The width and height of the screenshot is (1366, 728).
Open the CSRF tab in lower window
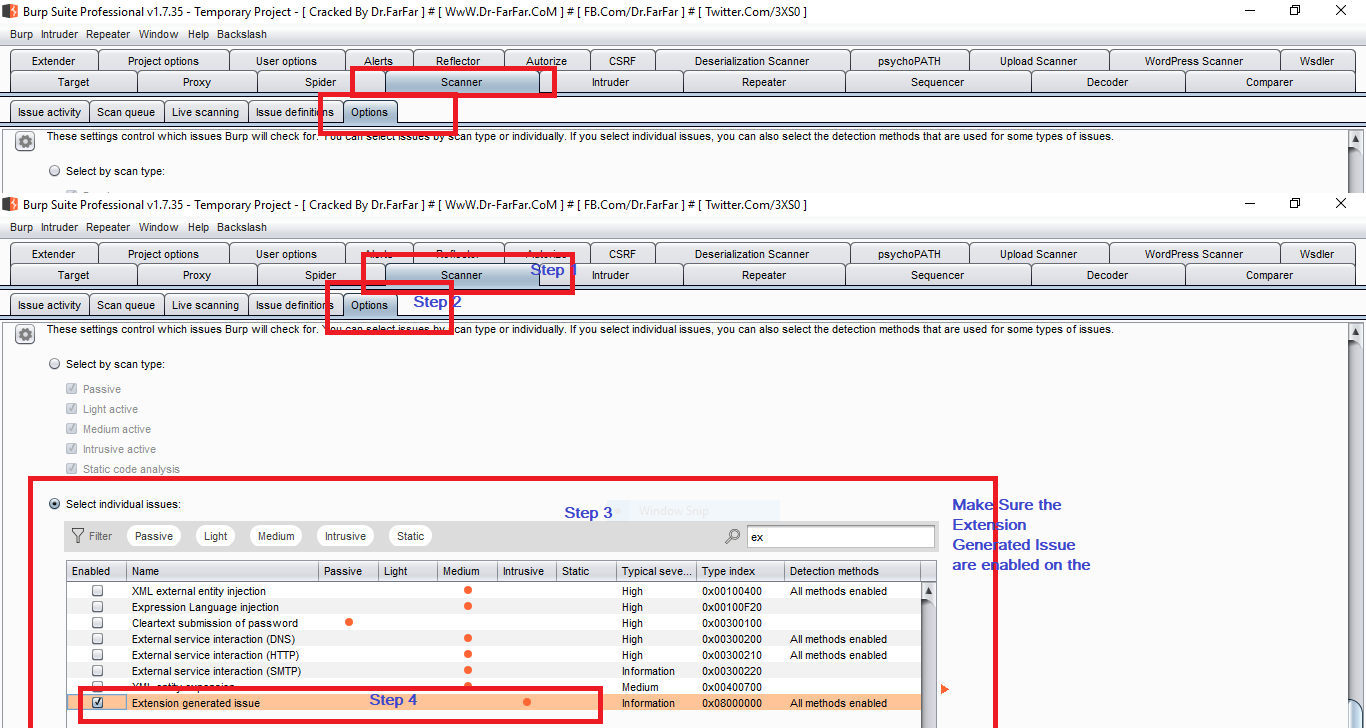pyautogui.click(x=622, y=254)
